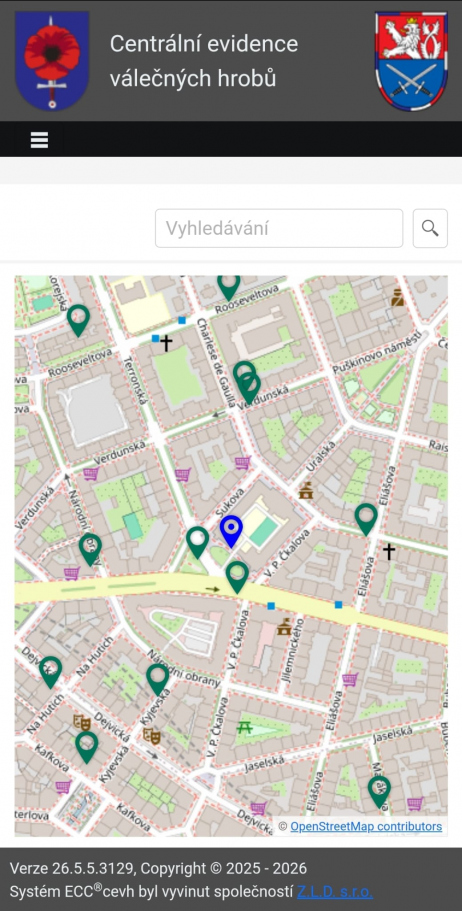
Task: Select the blue location marker near Sukova
Action: [x=231, y=532]
